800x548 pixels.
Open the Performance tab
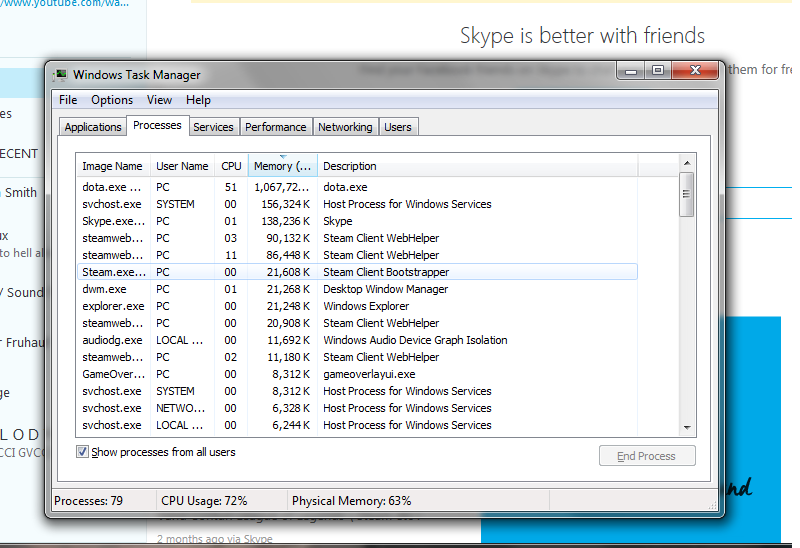click(x=276, y=127)
